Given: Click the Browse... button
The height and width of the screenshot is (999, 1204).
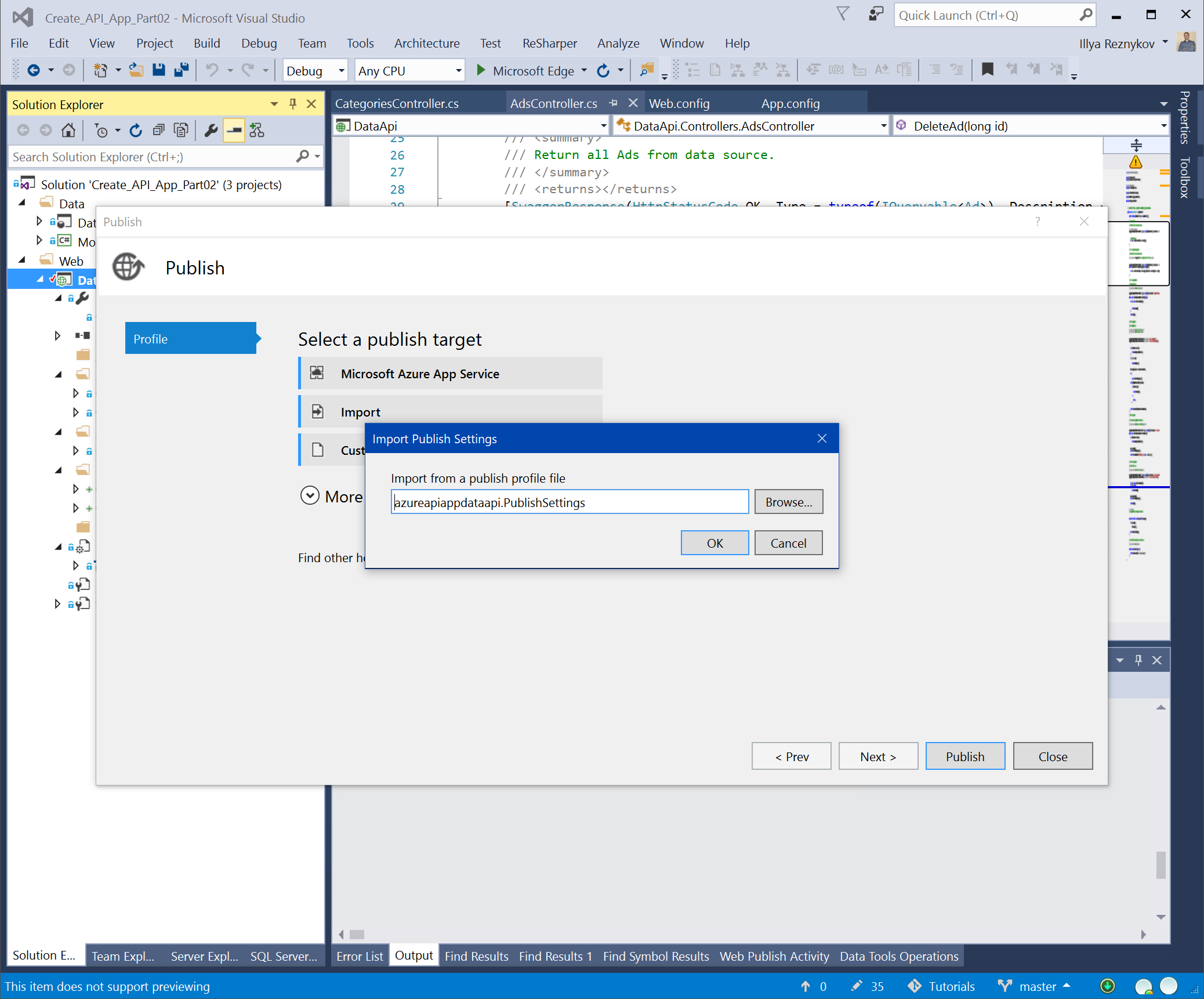Looking at the screenshot, I should 788,502.
